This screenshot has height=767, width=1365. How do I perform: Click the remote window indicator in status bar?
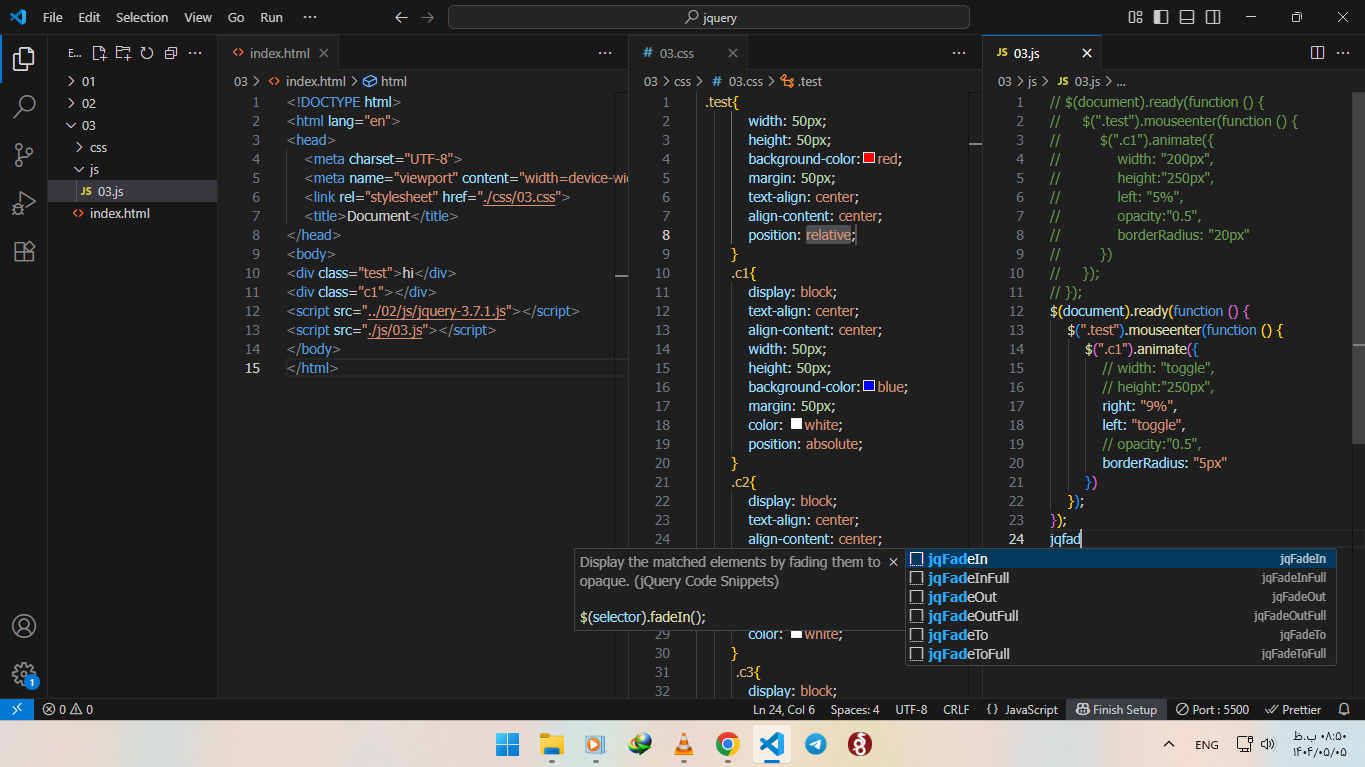17,709
